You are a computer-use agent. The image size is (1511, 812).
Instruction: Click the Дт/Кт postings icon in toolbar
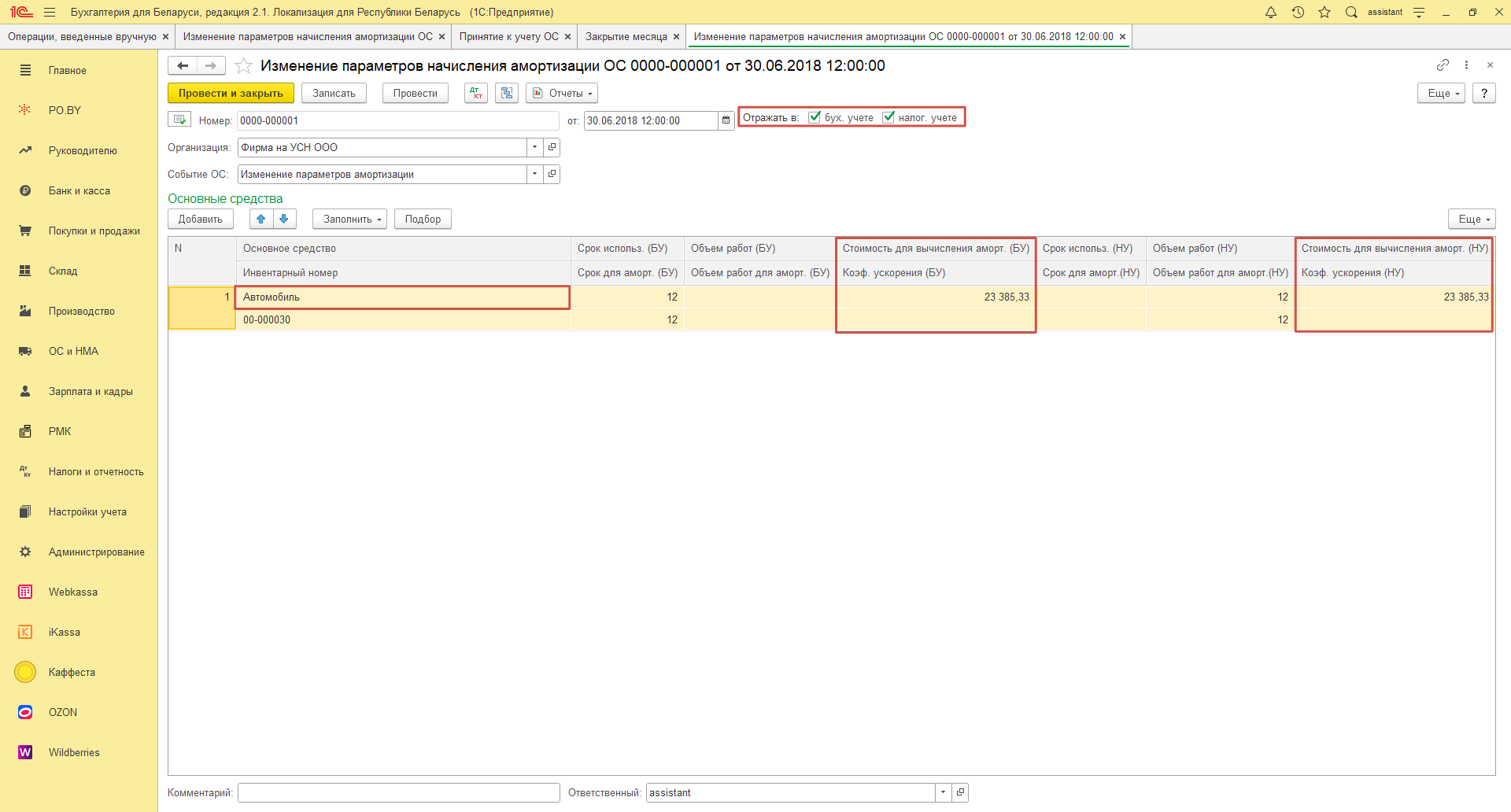click(x=476, y=93)
